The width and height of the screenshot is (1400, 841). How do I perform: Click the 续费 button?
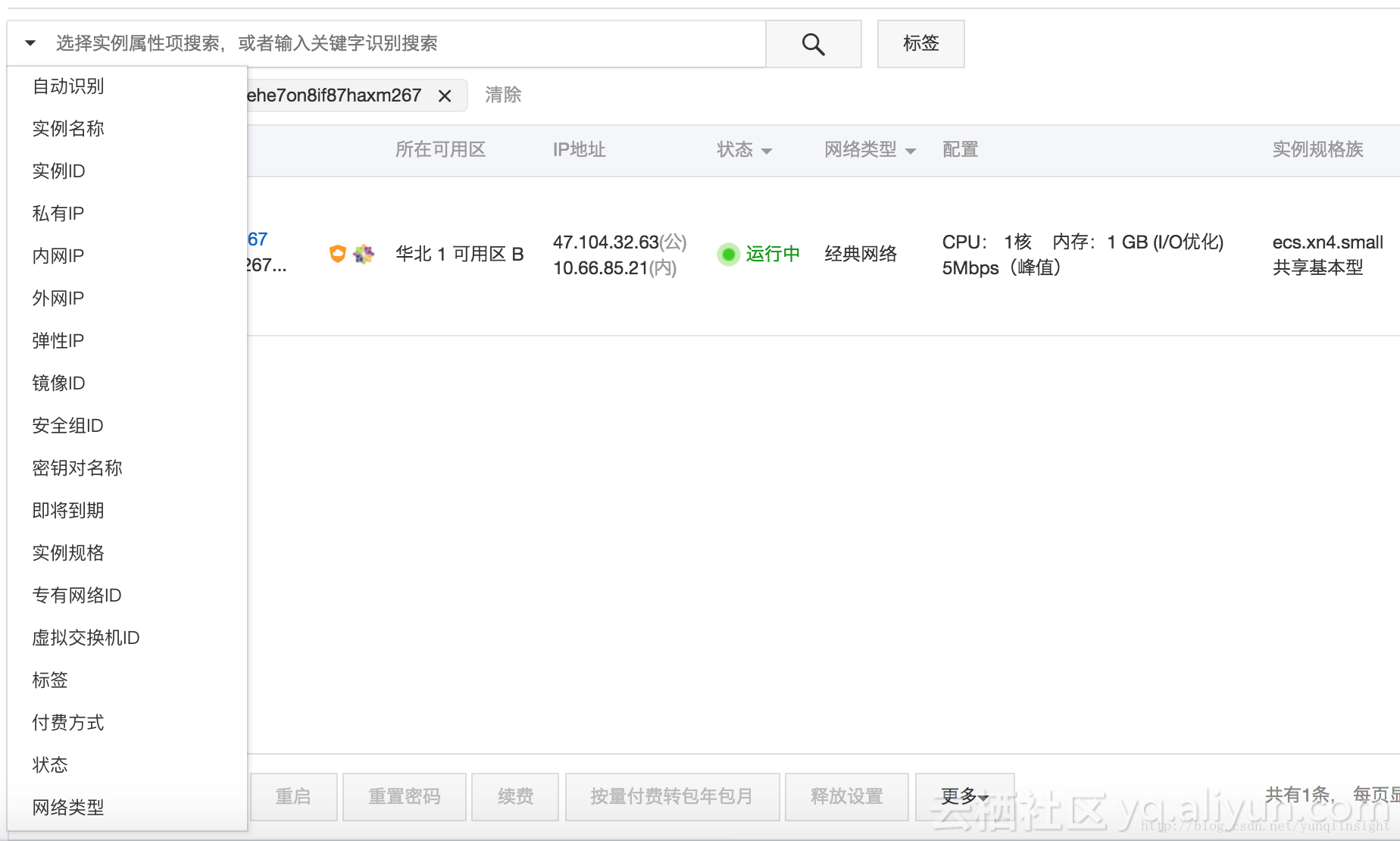point(515,797)
